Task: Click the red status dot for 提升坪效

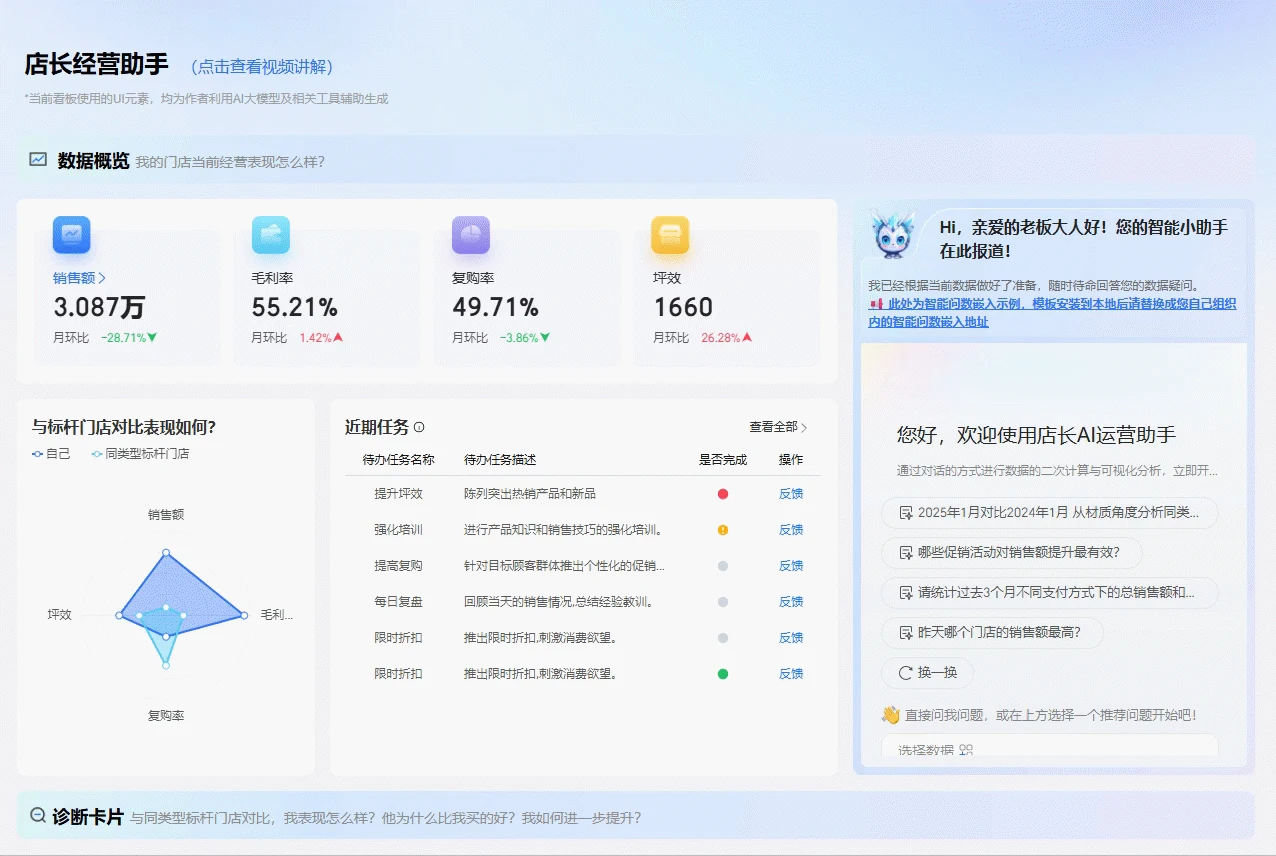Action: pyautogui.click(x=723, y=494)
